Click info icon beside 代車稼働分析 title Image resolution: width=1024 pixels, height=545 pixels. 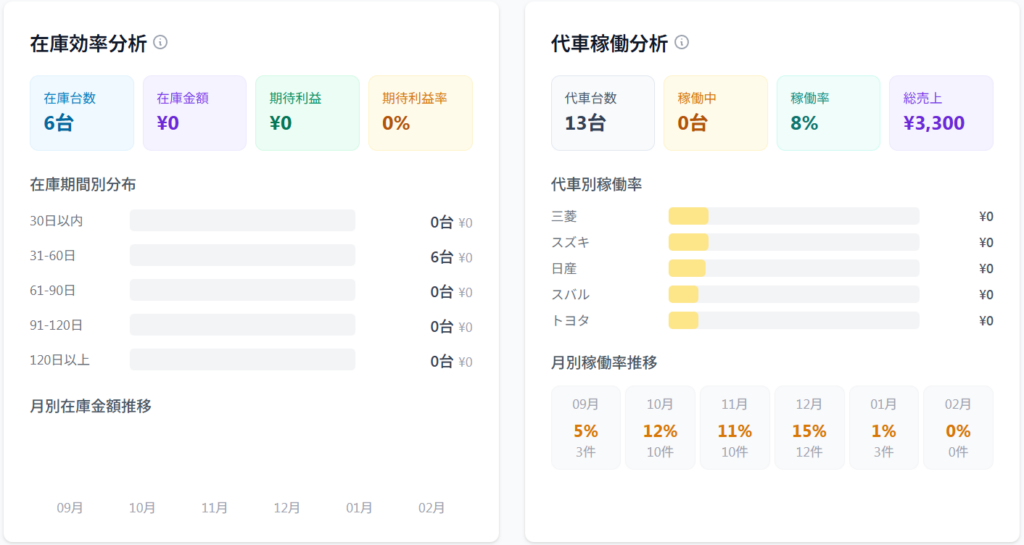(682, 43)
